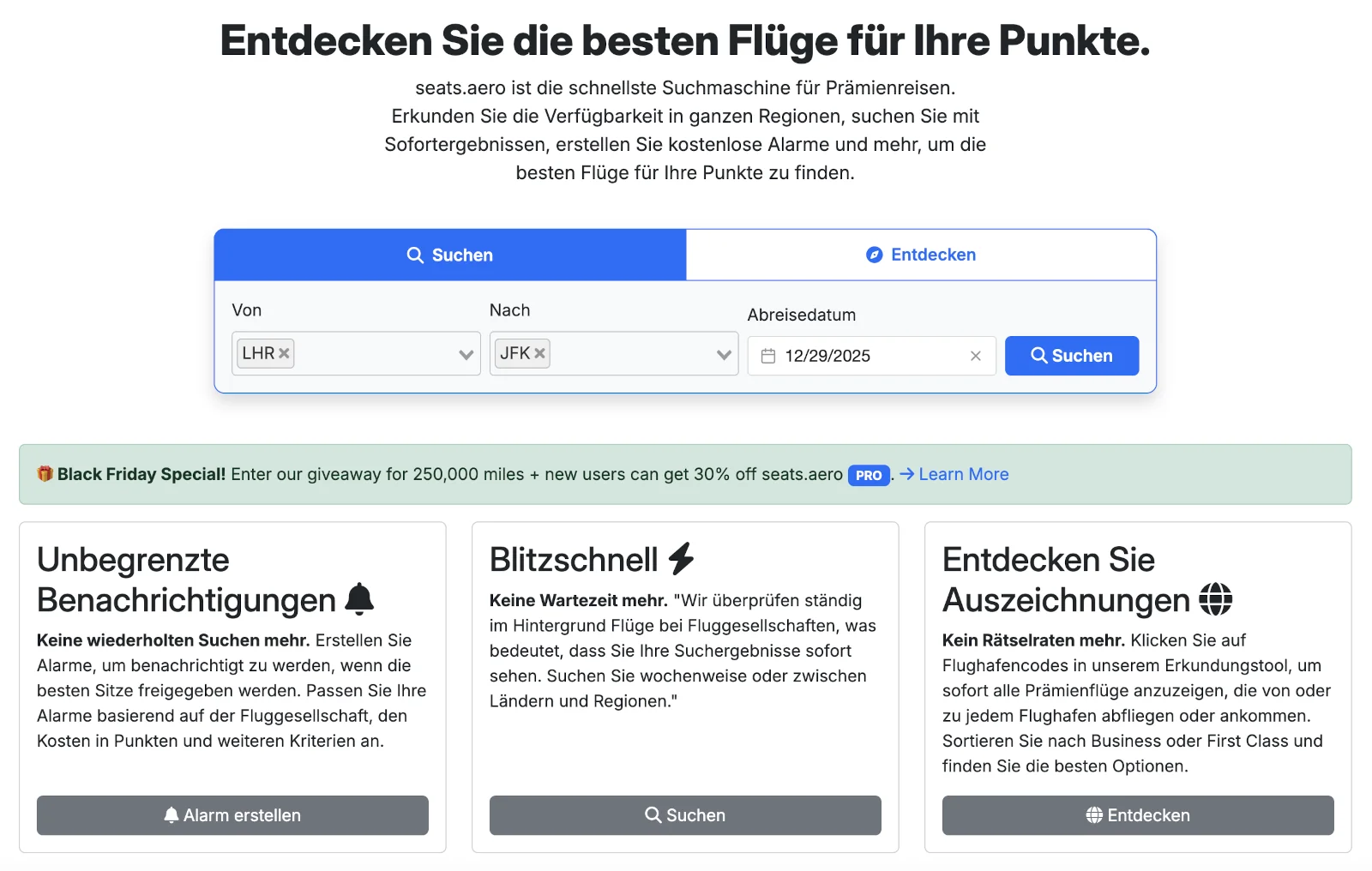Switch to the Suchen tab
Viewport: 1372px width, 871px height.
(450, 255)
